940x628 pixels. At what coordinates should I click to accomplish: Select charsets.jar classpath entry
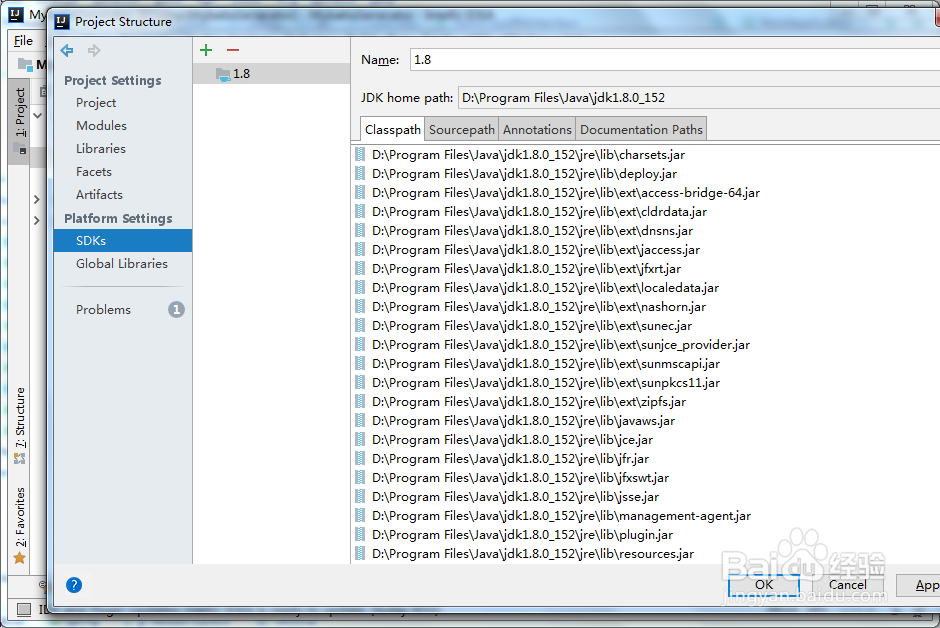[x=528, y=155]
